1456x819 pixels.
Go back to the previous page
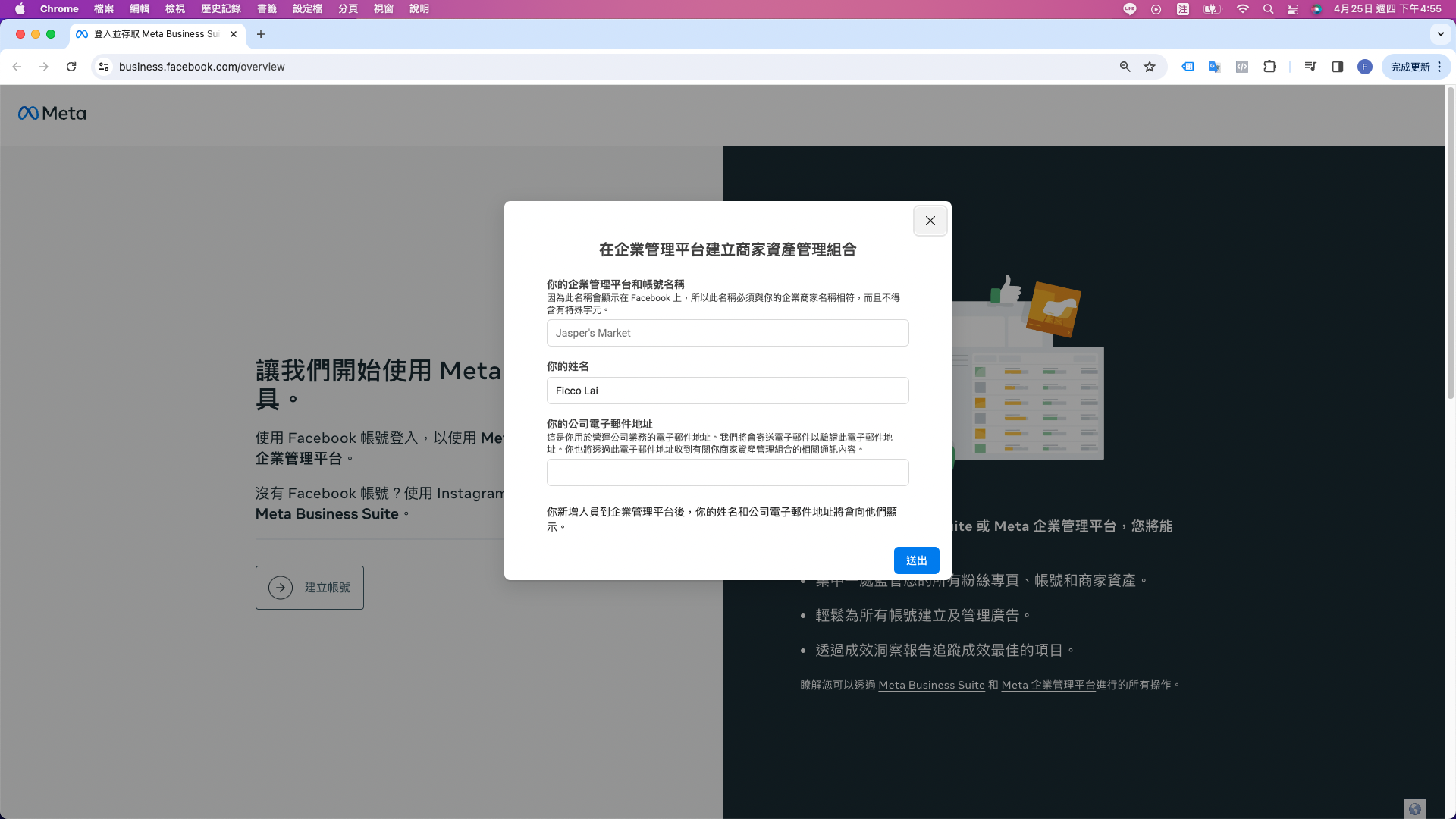pos(17,67)
